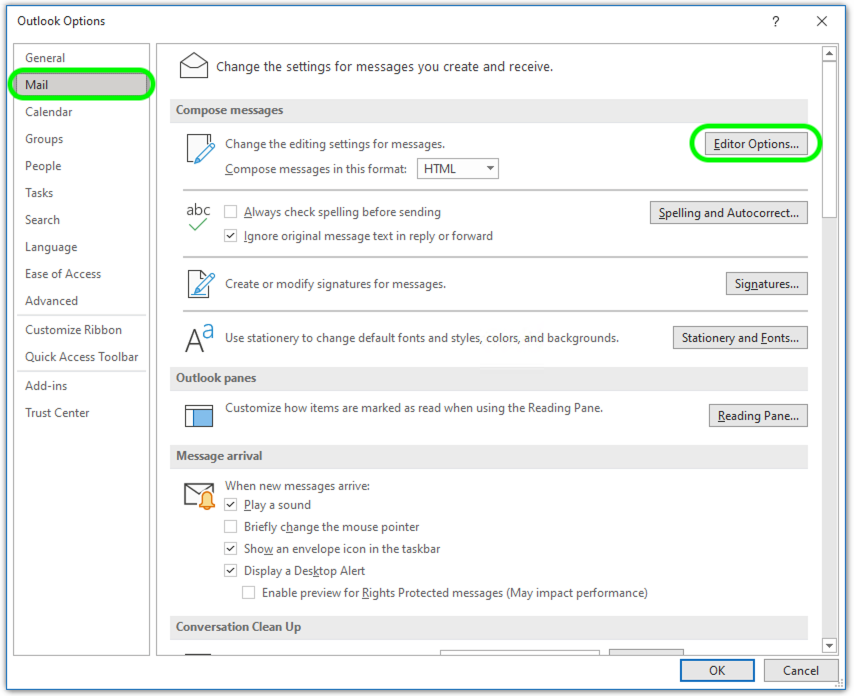Viewport: 858px width, 696px height.
Task: Open People options category
Action: coord(81,166)
